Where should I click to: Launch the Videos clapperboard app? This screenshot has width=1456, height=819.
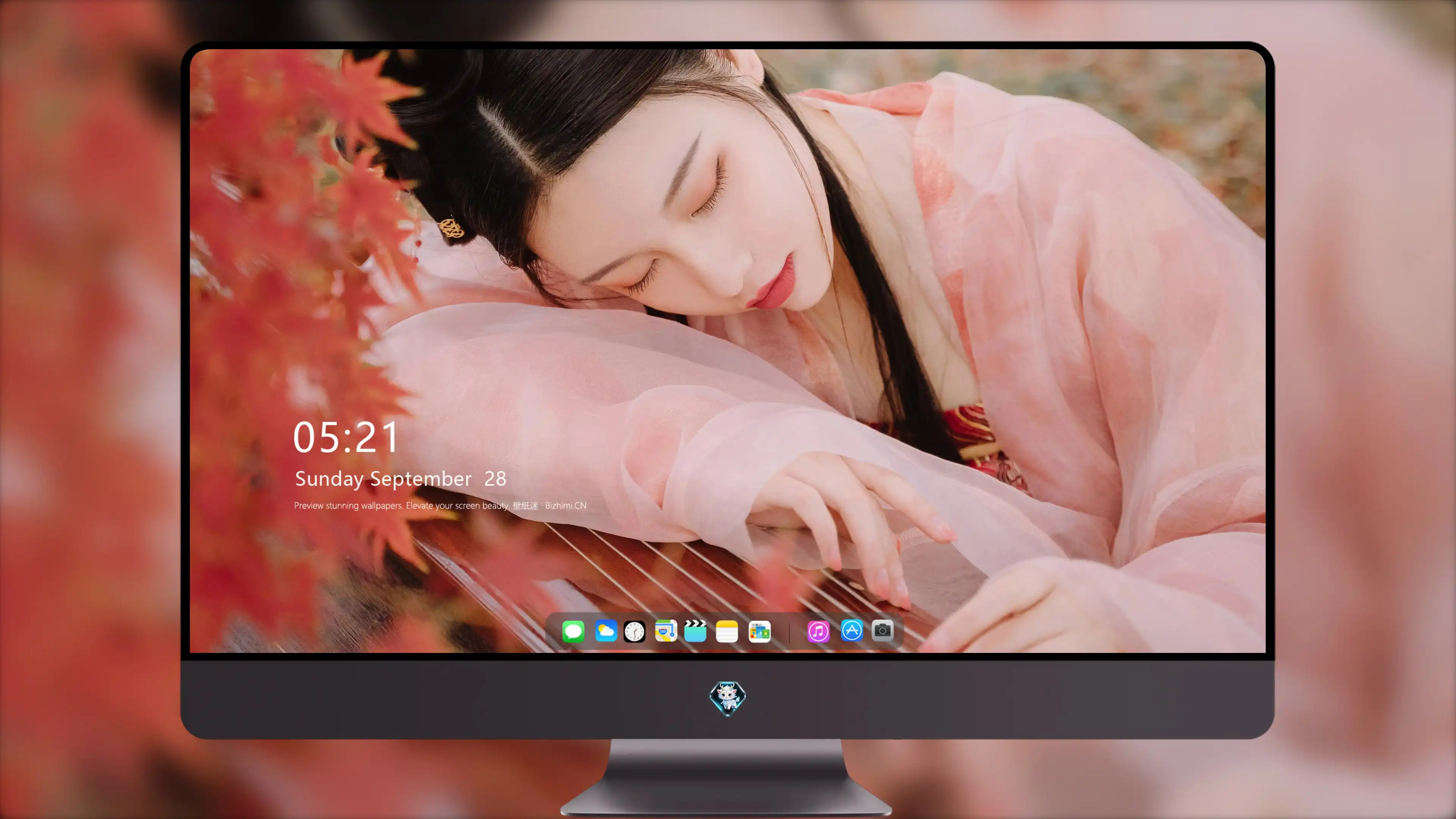pos(695,631)
